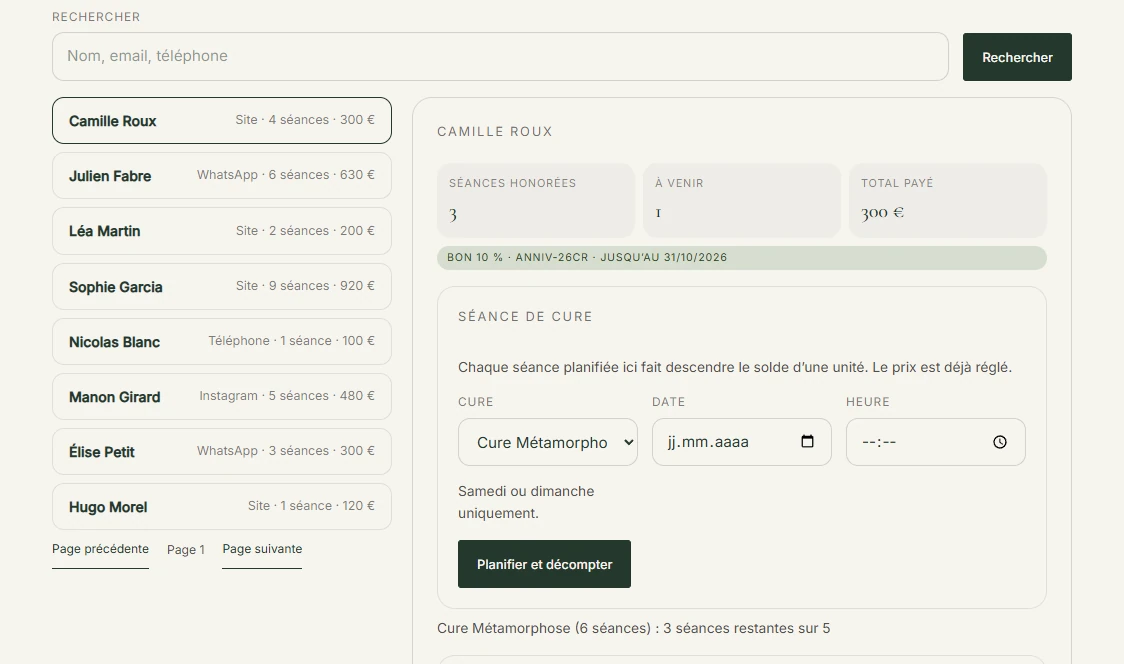Select client Nicolas Blanc in list

click(x=222, y=341)
